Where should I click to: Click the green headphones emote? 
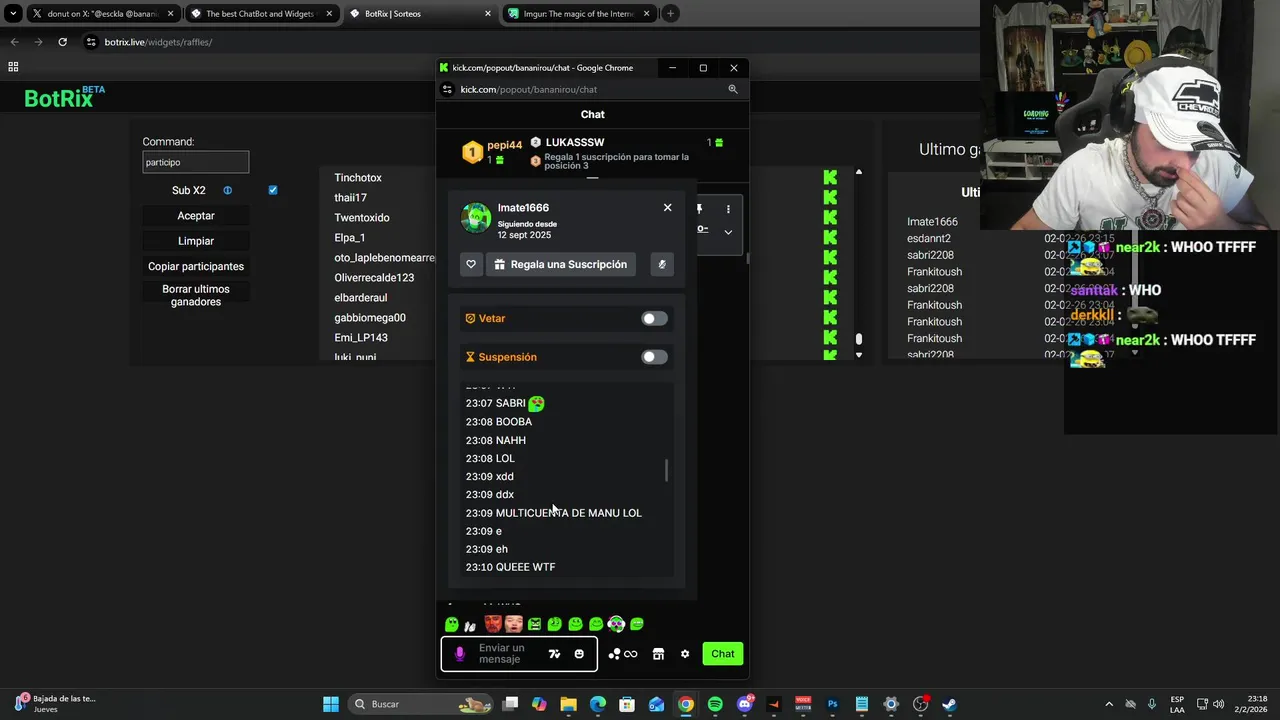pos(616,624)
